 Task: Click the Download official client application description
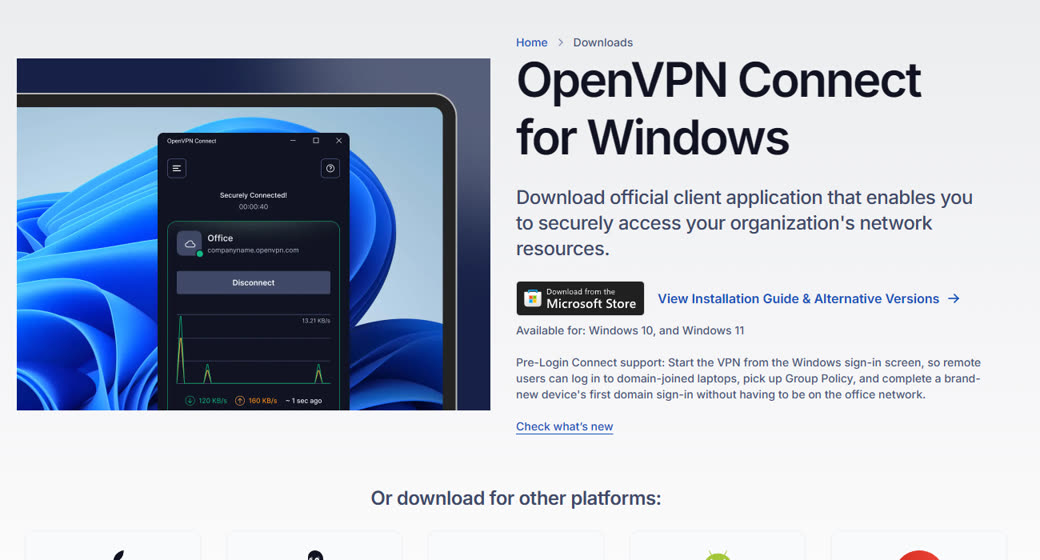(744, 223)
